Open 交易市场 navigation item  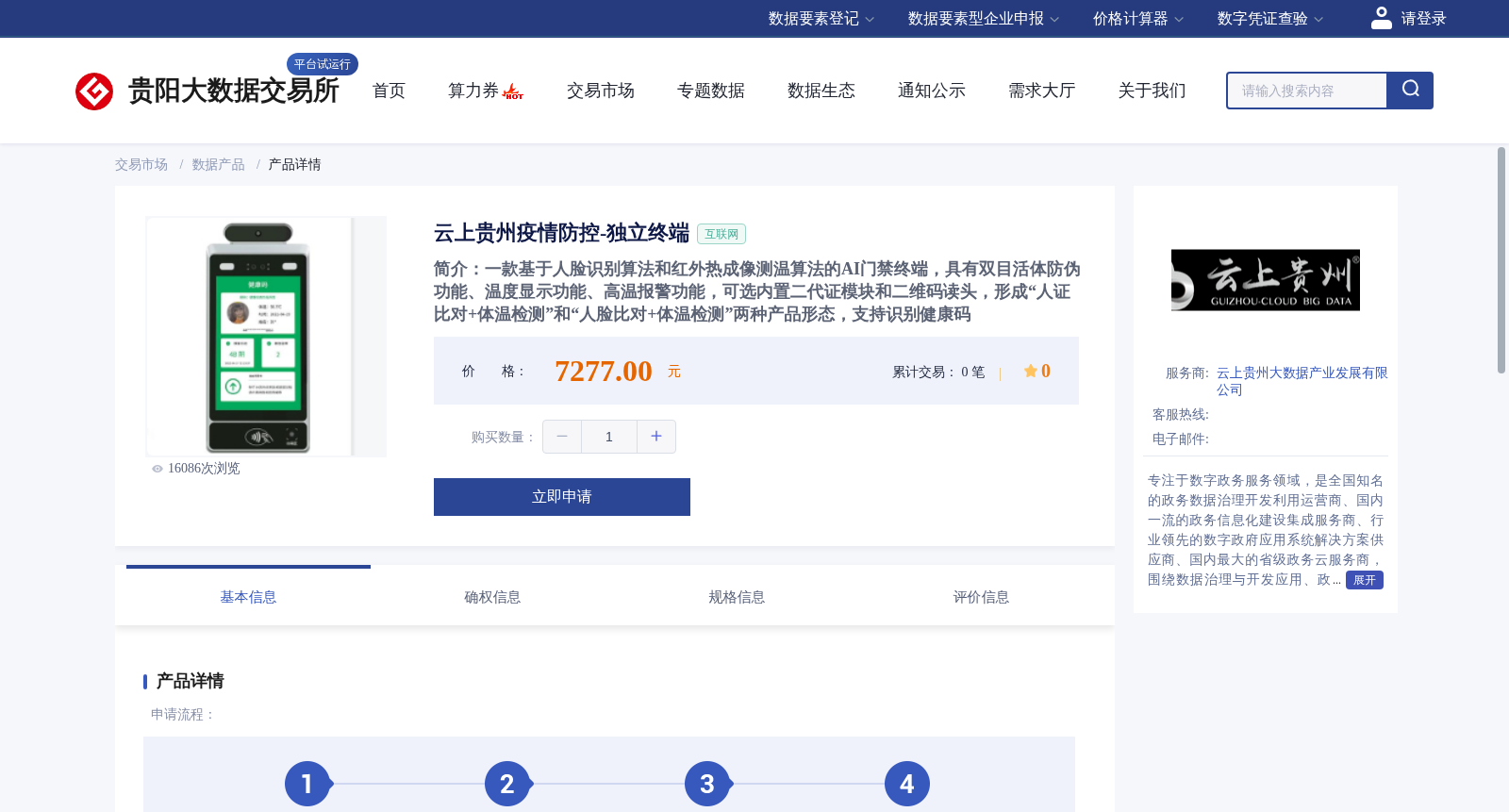coord(601,91)
